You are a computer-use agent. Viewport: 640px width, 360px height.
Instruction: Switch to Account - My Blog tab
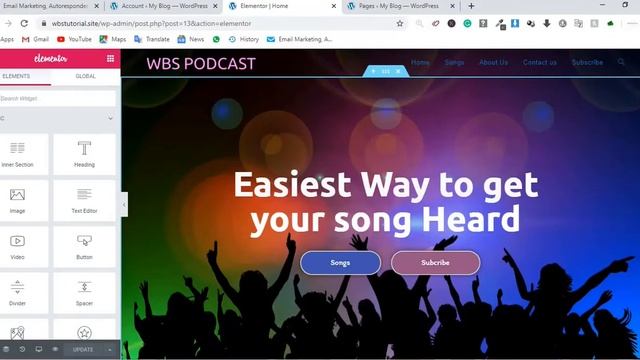(x=164, y=6)
